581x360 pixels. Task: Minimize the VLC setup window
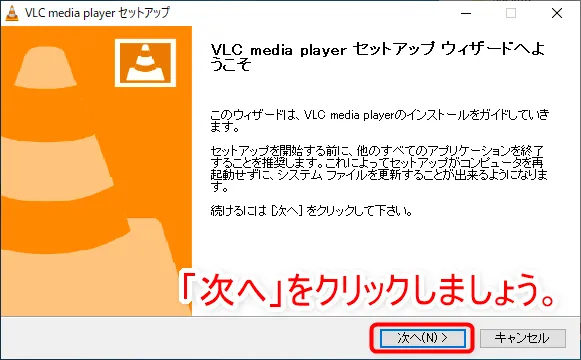coord(466,13)
